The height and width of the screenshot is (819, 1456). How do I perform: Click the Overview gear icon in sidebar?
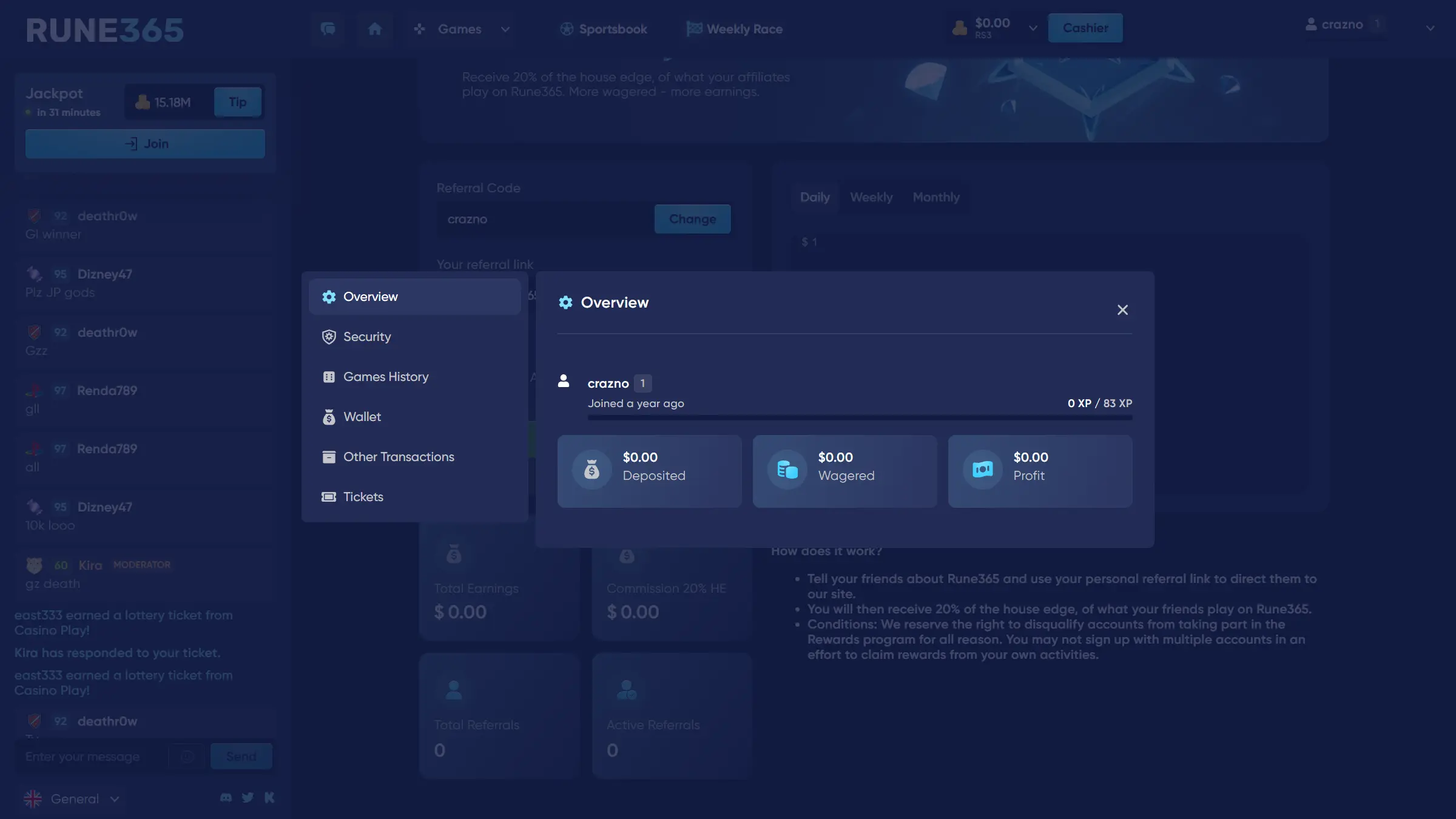click(329, 297)
